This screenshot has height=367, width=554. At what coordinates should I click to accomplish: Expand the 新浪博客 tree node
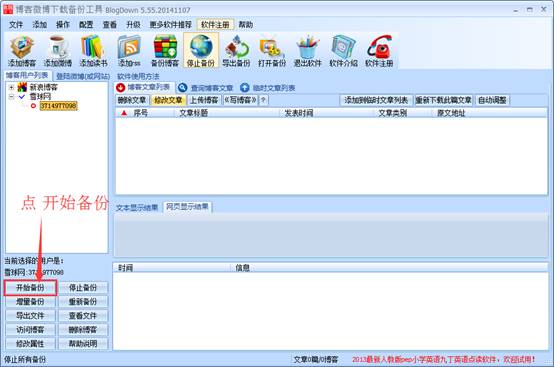pyautogui.click(x=11, y=87)
